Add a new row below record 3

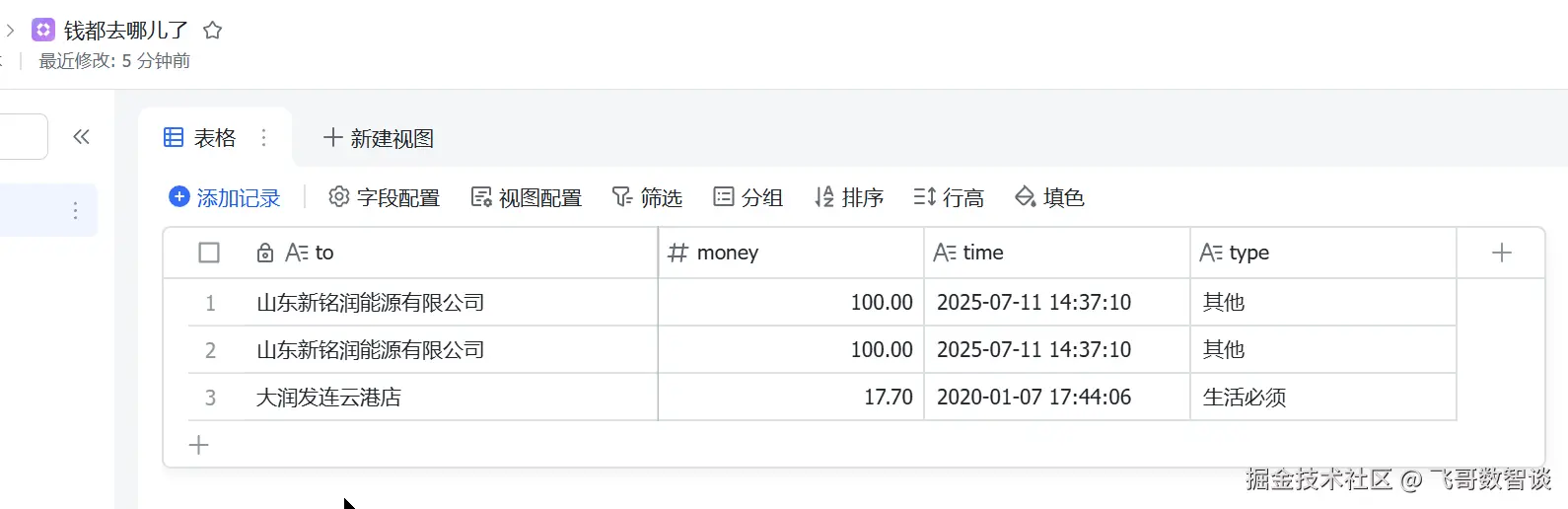[199, 445]
